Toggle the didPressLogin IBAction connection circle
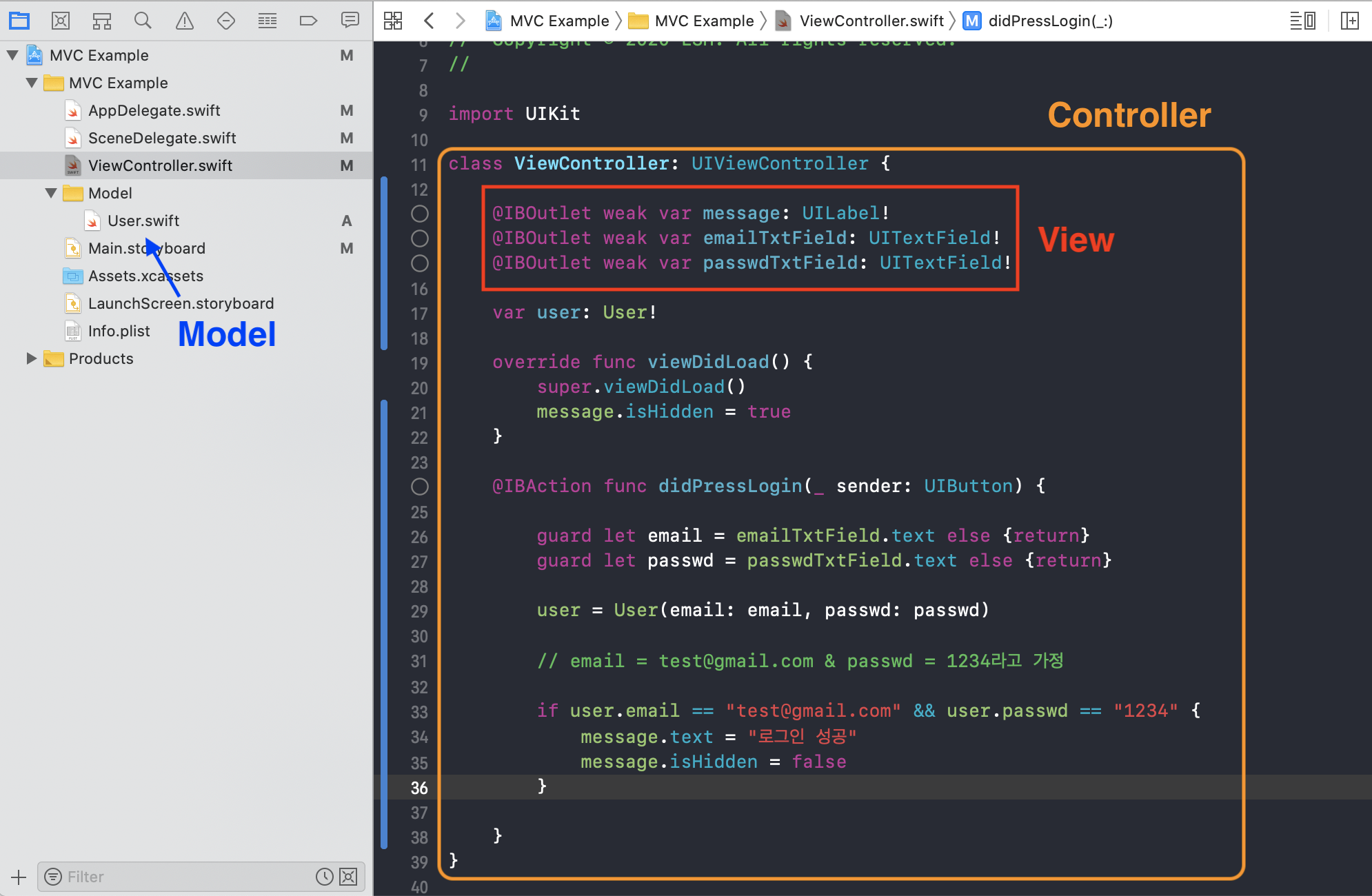 (x=420, y=487)
